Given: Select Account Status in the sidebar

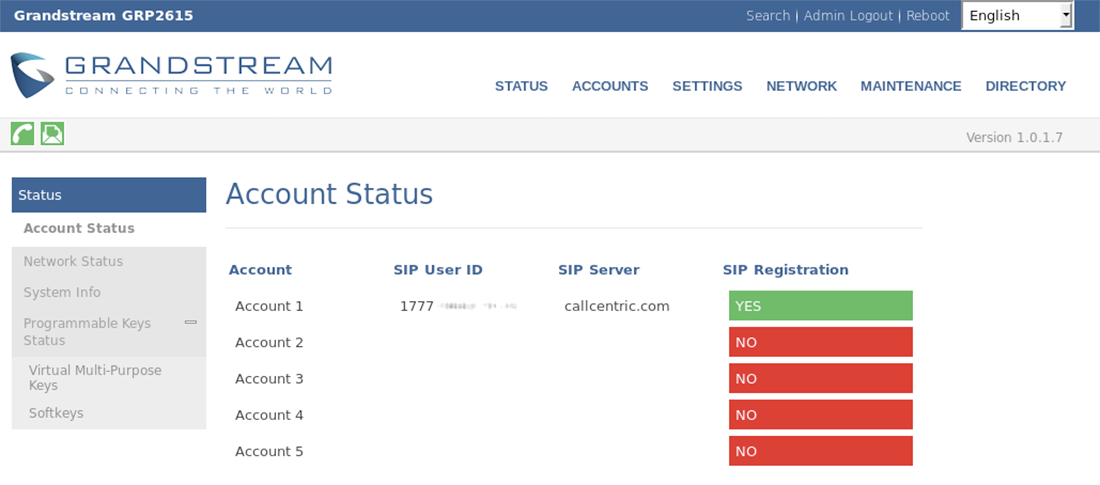Looking at the screenshot, I should [79, 228].
